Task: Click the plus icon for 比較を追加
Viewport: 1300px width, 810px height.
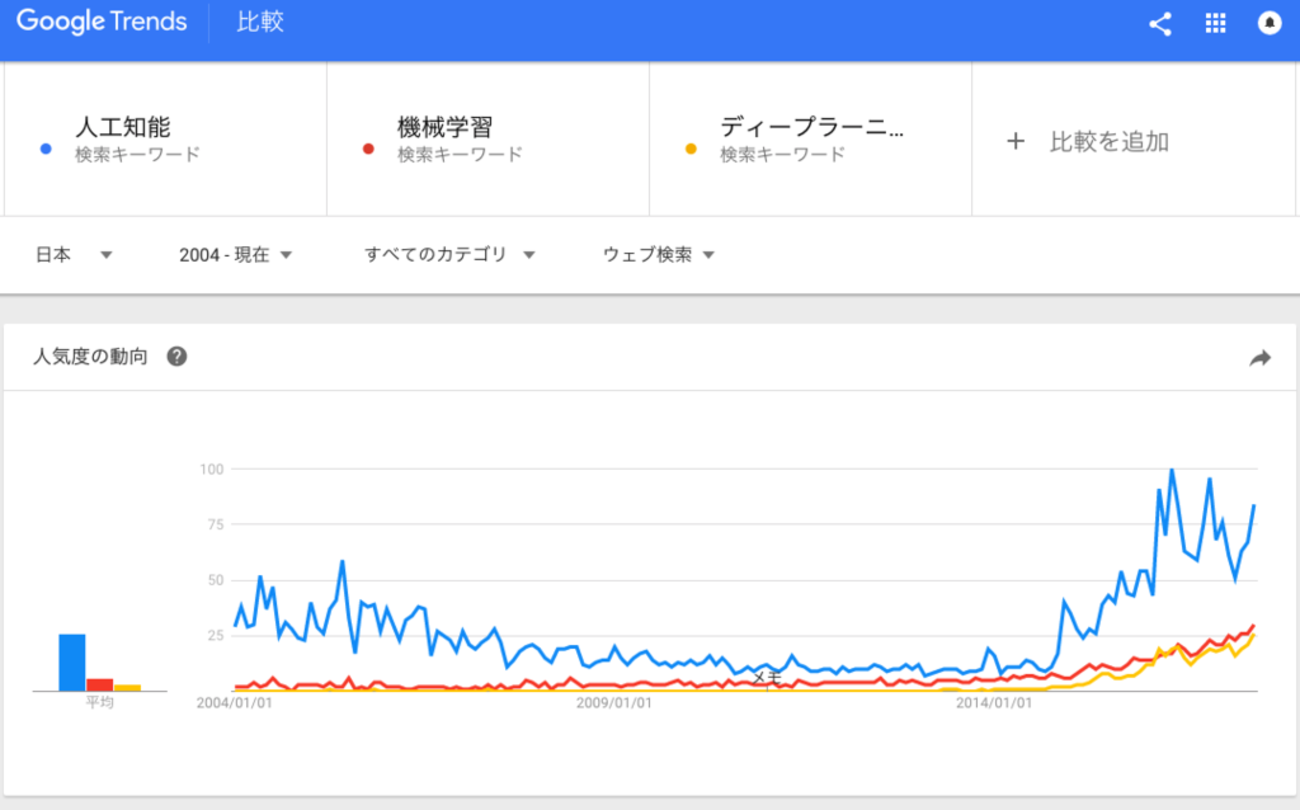Action: 1015,141
